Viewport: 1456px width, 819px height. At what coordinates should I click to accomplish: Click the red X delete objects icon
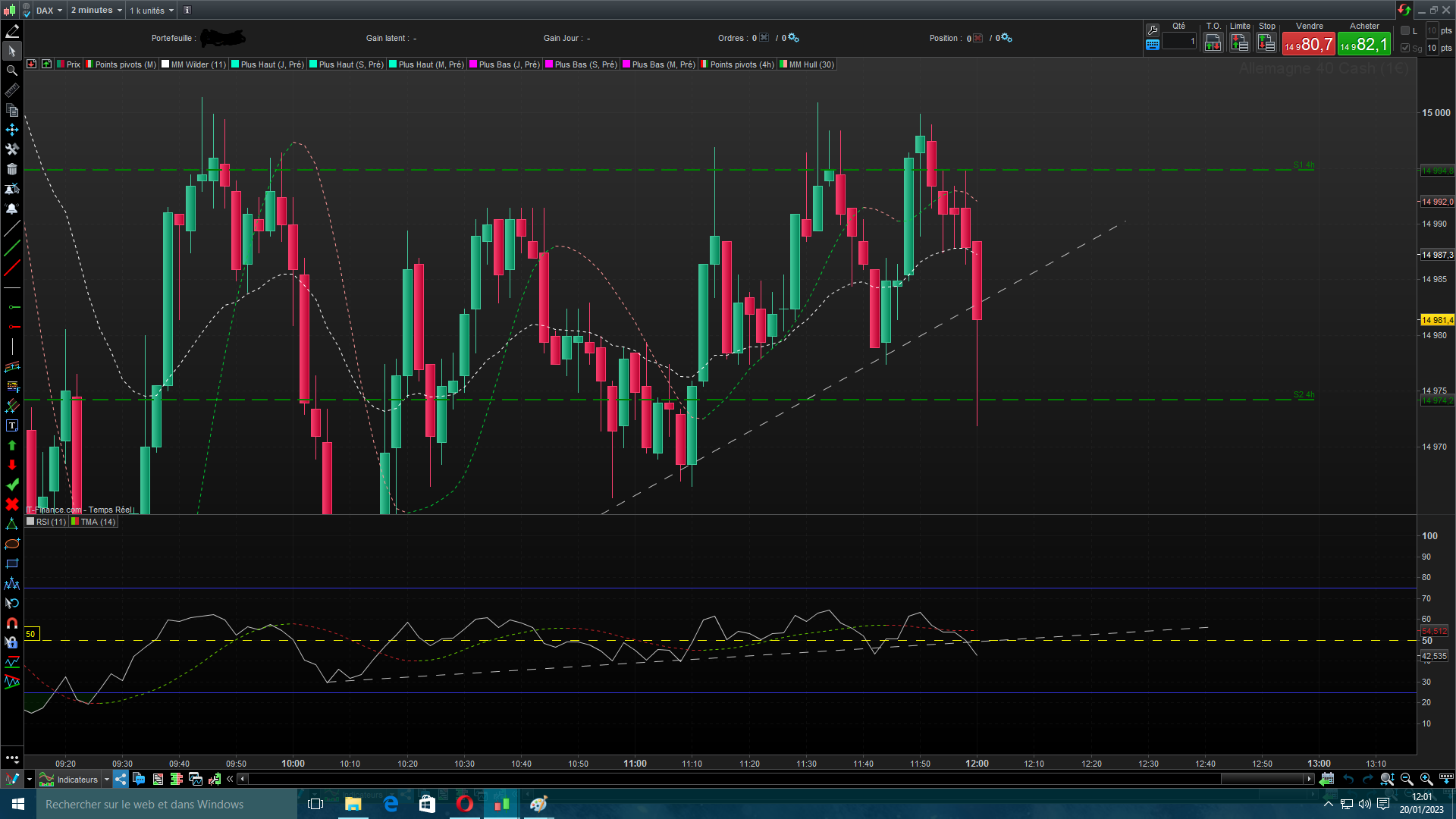[12, 504]
